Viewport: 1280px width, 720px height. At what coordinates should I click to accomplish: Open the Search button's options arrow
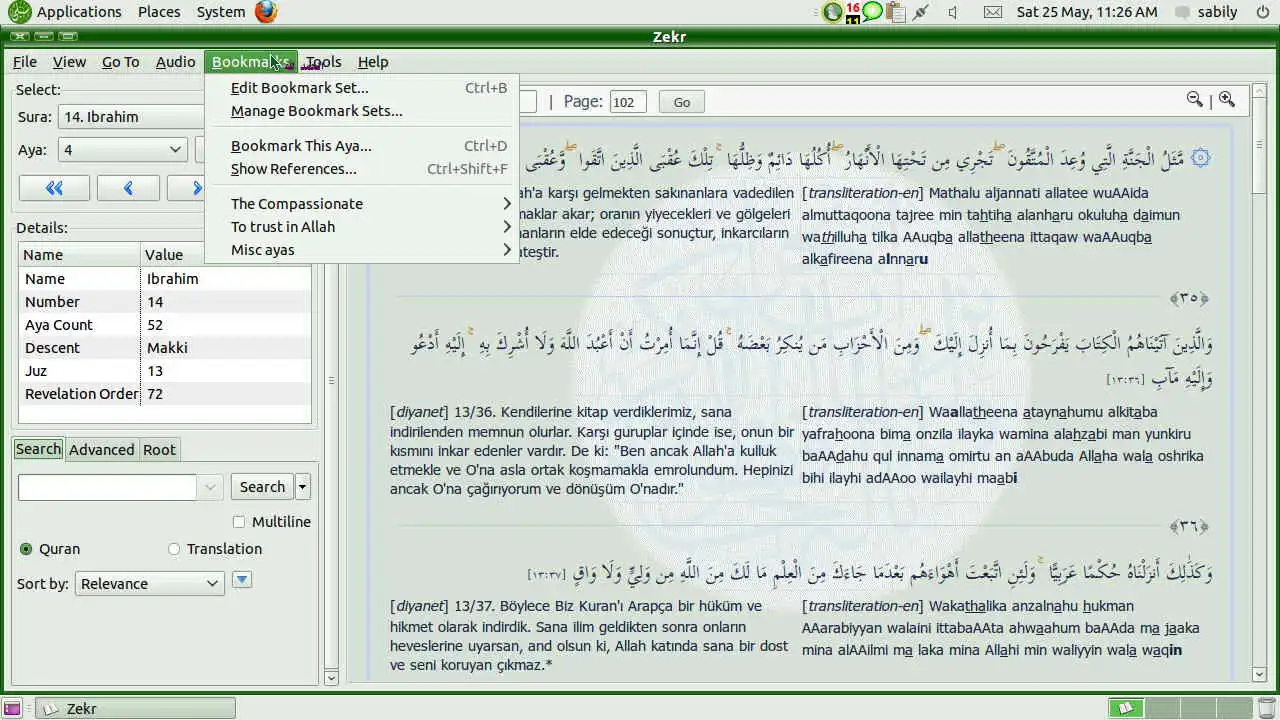point(303,487)
